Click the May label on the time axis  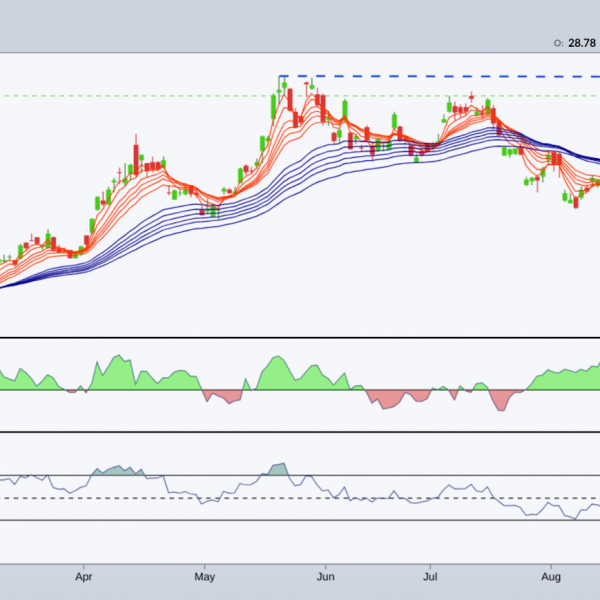pyautogui.click(x=204, y=577)
